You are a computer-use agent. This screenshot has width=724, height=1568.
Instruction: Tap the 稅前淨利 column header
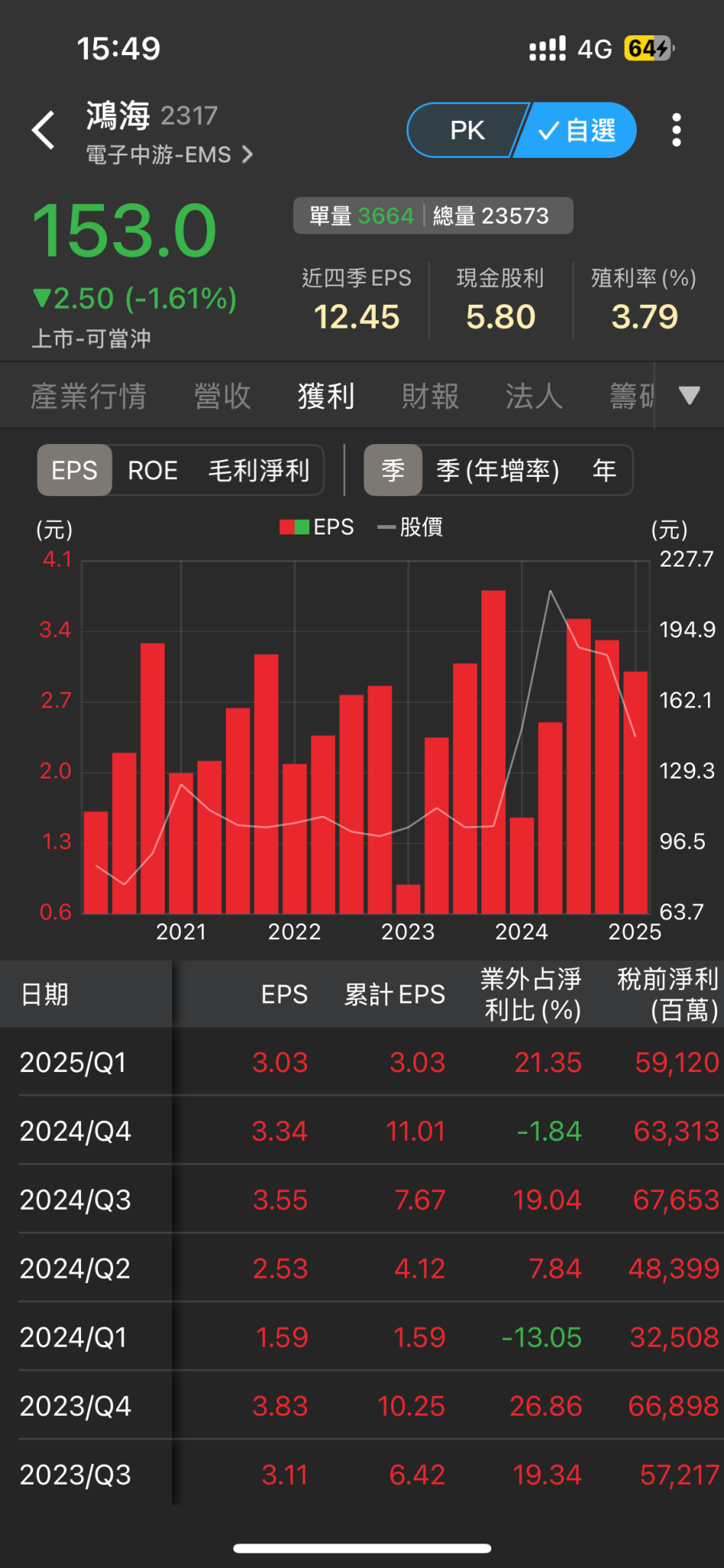click(x=667, y=994)
